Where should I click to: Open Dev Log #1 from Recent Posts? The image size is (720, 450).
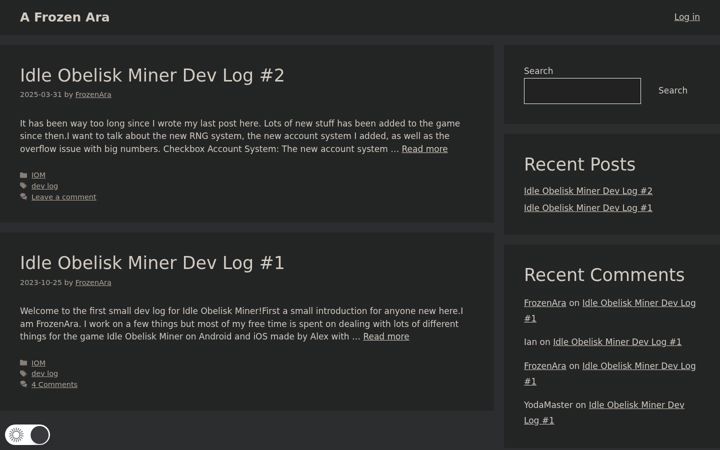point(588,208)
